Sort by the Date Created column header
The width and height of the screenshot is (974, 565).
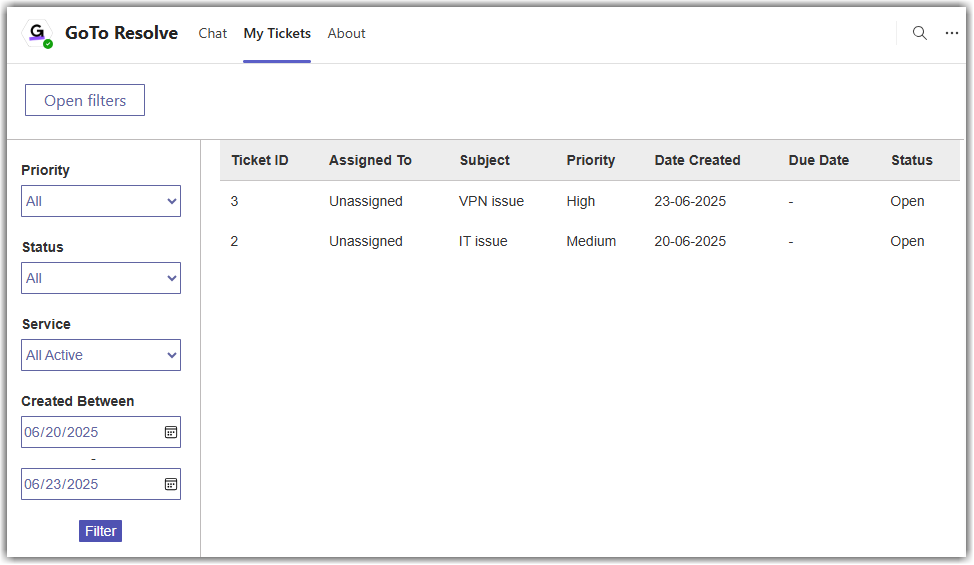point(697,160)
